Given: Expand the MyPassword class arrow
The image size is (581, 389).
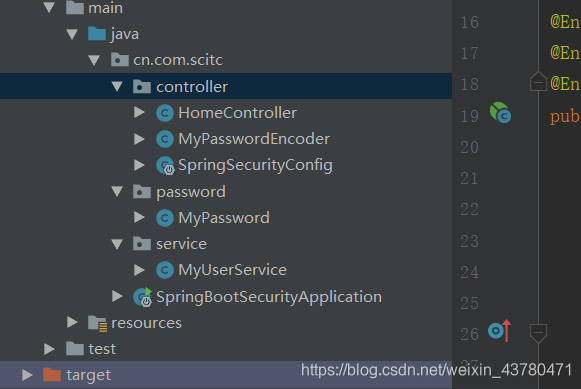Looking at the screenshot, I should [x=139, y=217].
